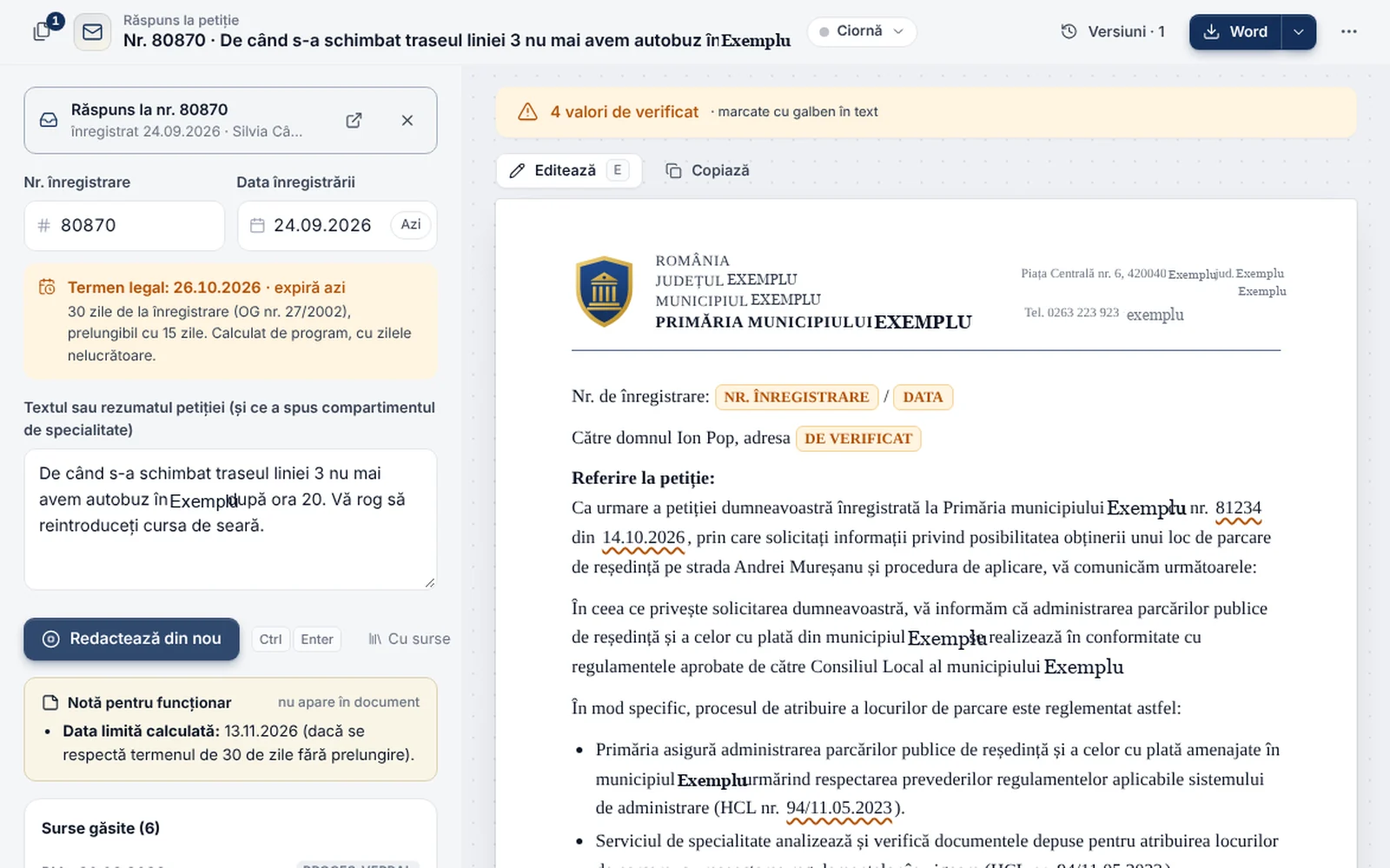Expand the Word export options arrow
This screenshot has width=1390, height=868.
click(1299, 32)
